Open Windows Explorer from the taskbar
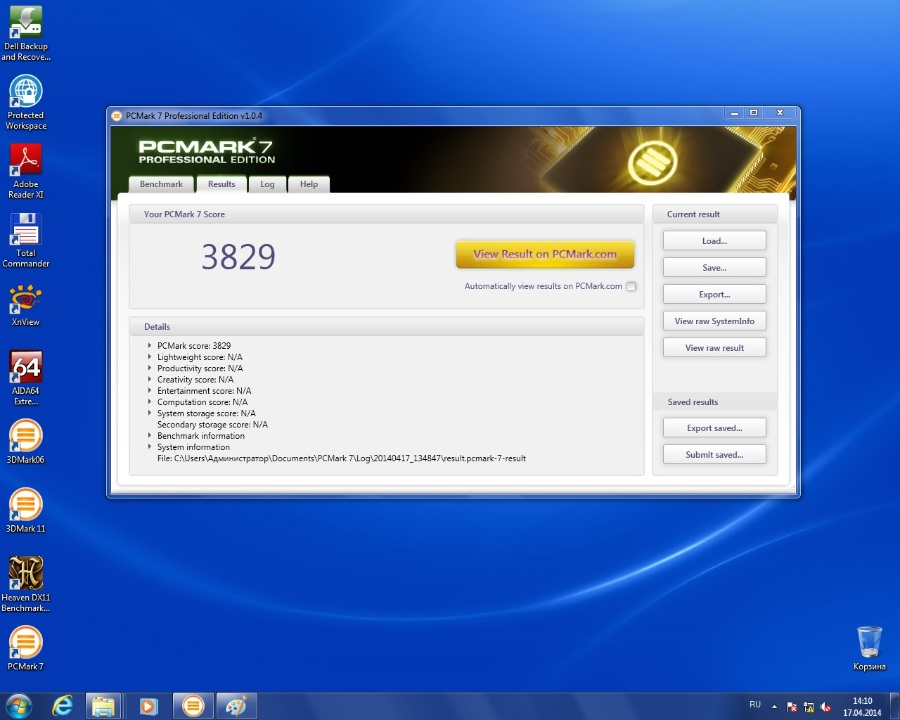The image size is (900, 720). (103, 706)
